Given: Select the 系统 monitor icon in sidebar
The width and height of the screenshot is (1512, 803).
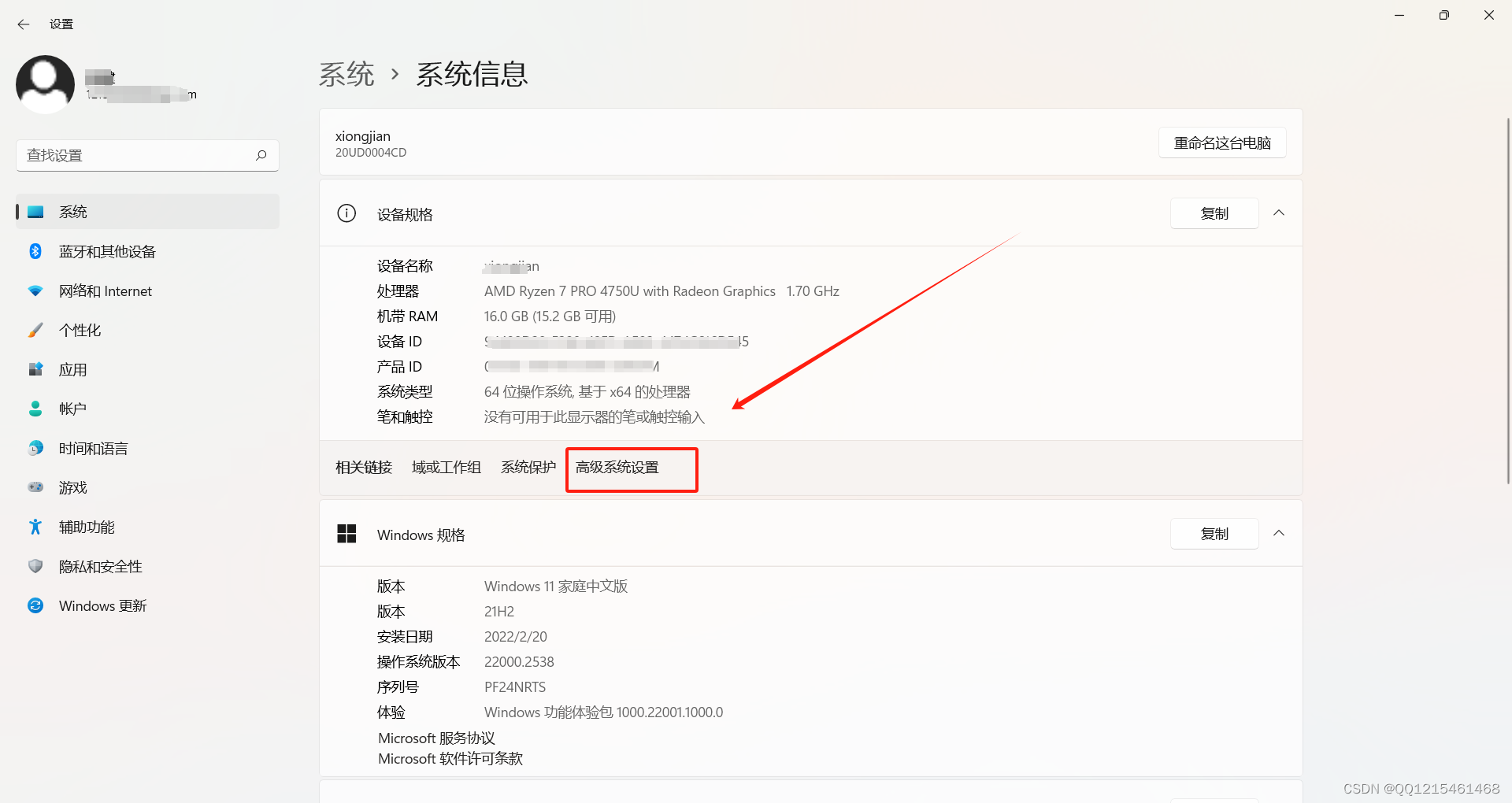Looking at the screenshot, I should click(35, 212).
